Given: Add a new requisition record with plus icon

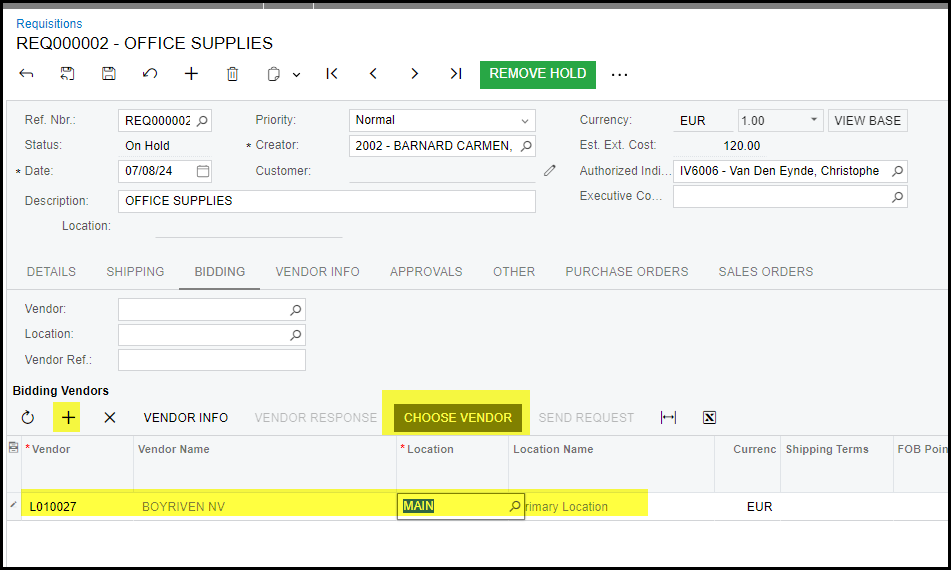Looking at the screenshot, I should (x=191, y=74).
